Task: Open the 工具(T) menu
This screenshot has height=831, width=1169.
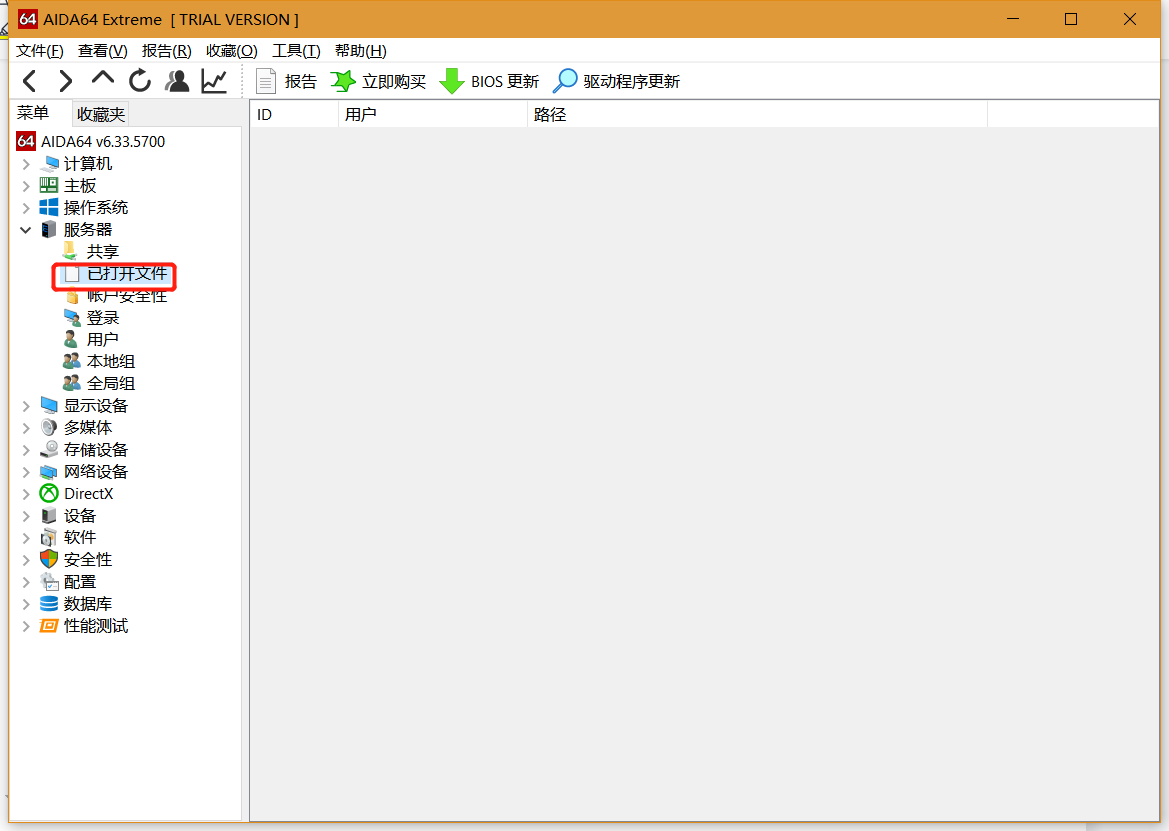Action: click(296, 51)
